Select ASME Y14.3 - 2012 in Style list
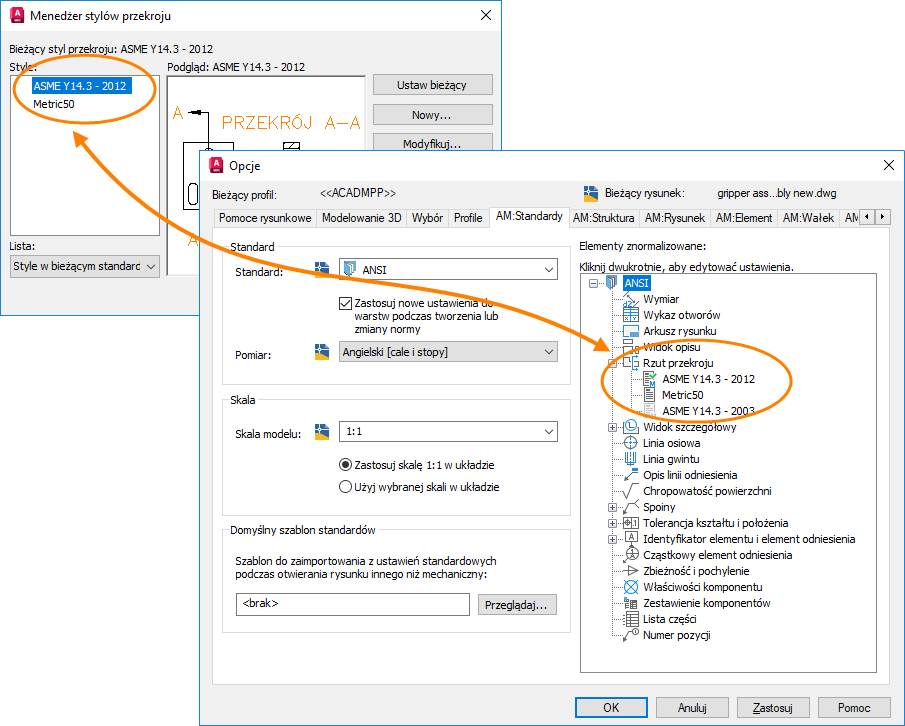 [x=81, y=86]
